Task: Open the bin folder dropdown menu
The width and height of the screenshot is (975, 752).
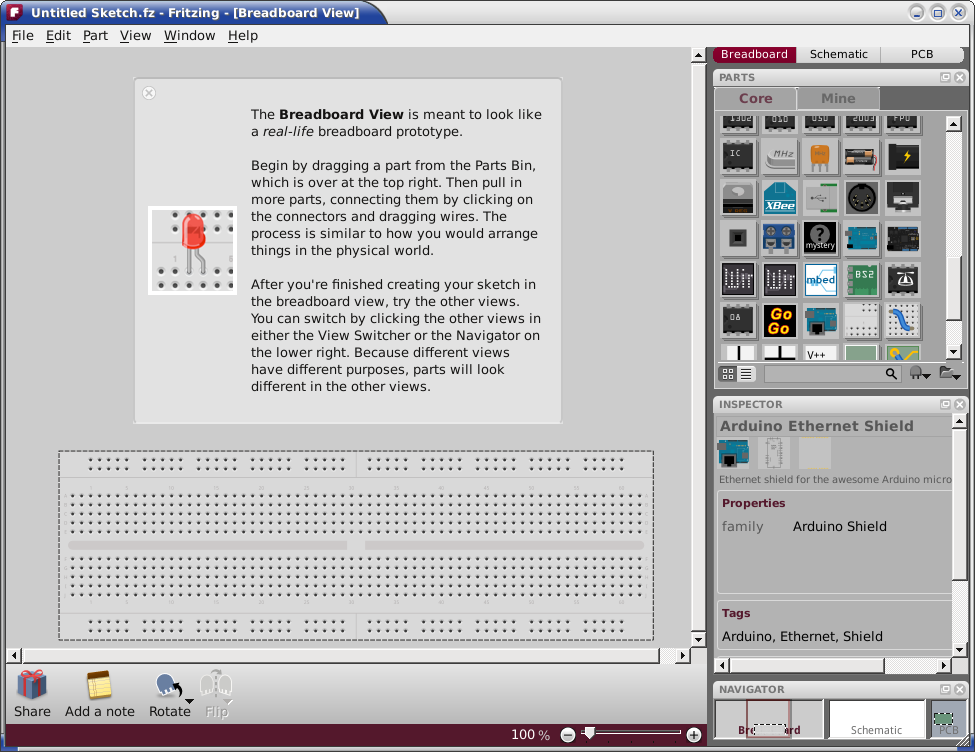Action: (950, 374)
